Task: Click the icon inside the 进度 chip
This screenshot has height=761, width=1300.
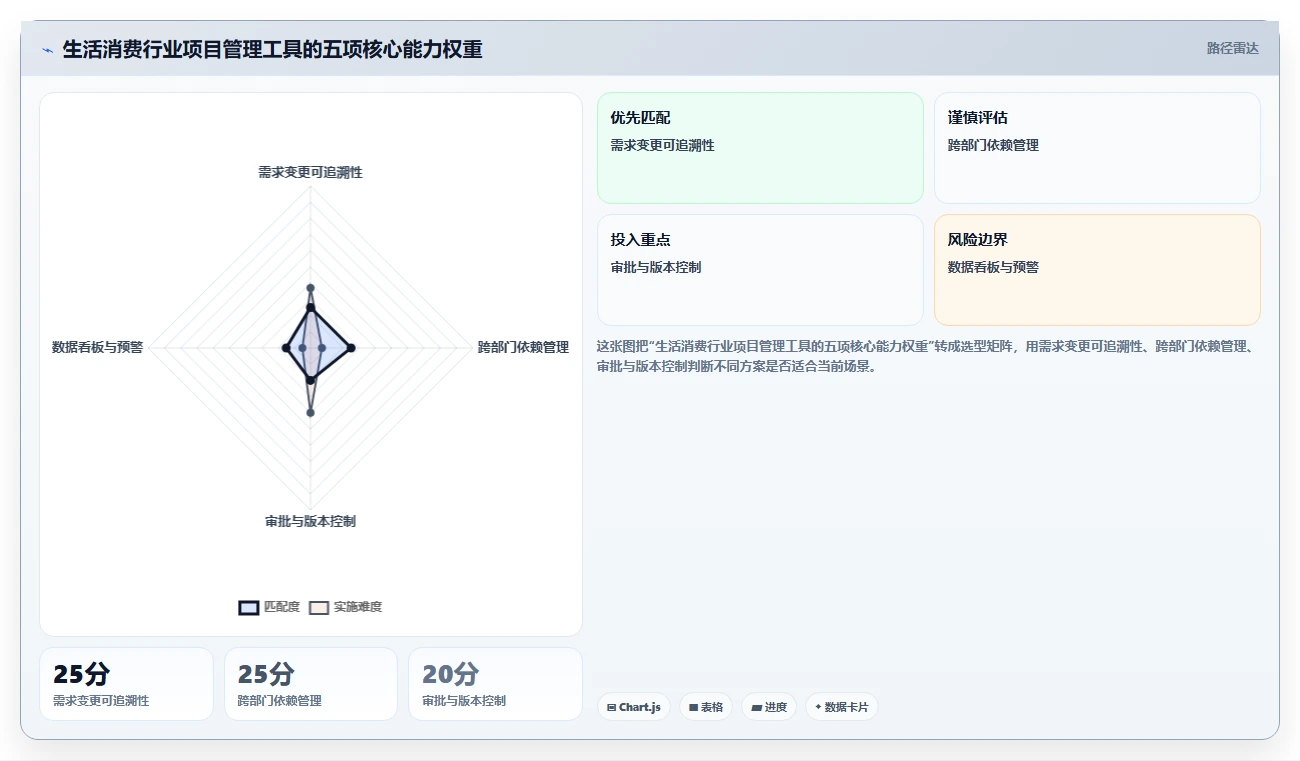Action: (x=756, y=707)
